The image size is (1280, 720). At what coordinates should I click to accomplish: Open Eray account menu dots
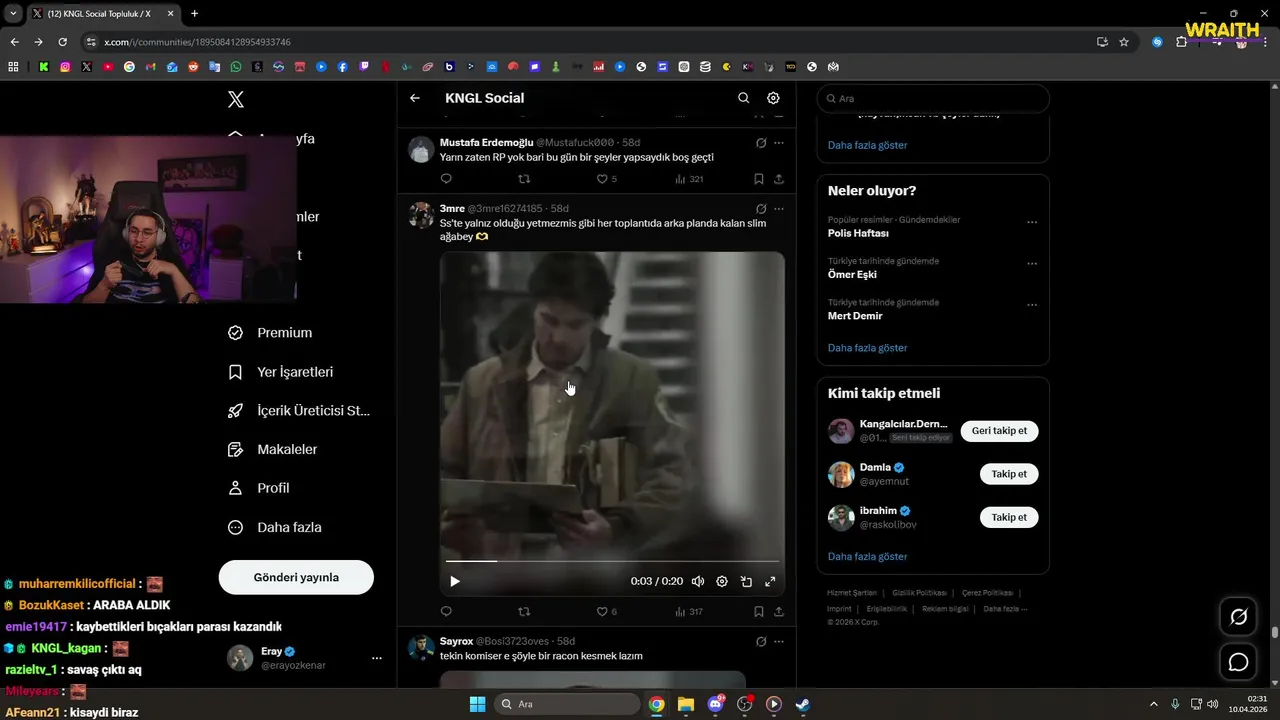(x=377, y=658)
